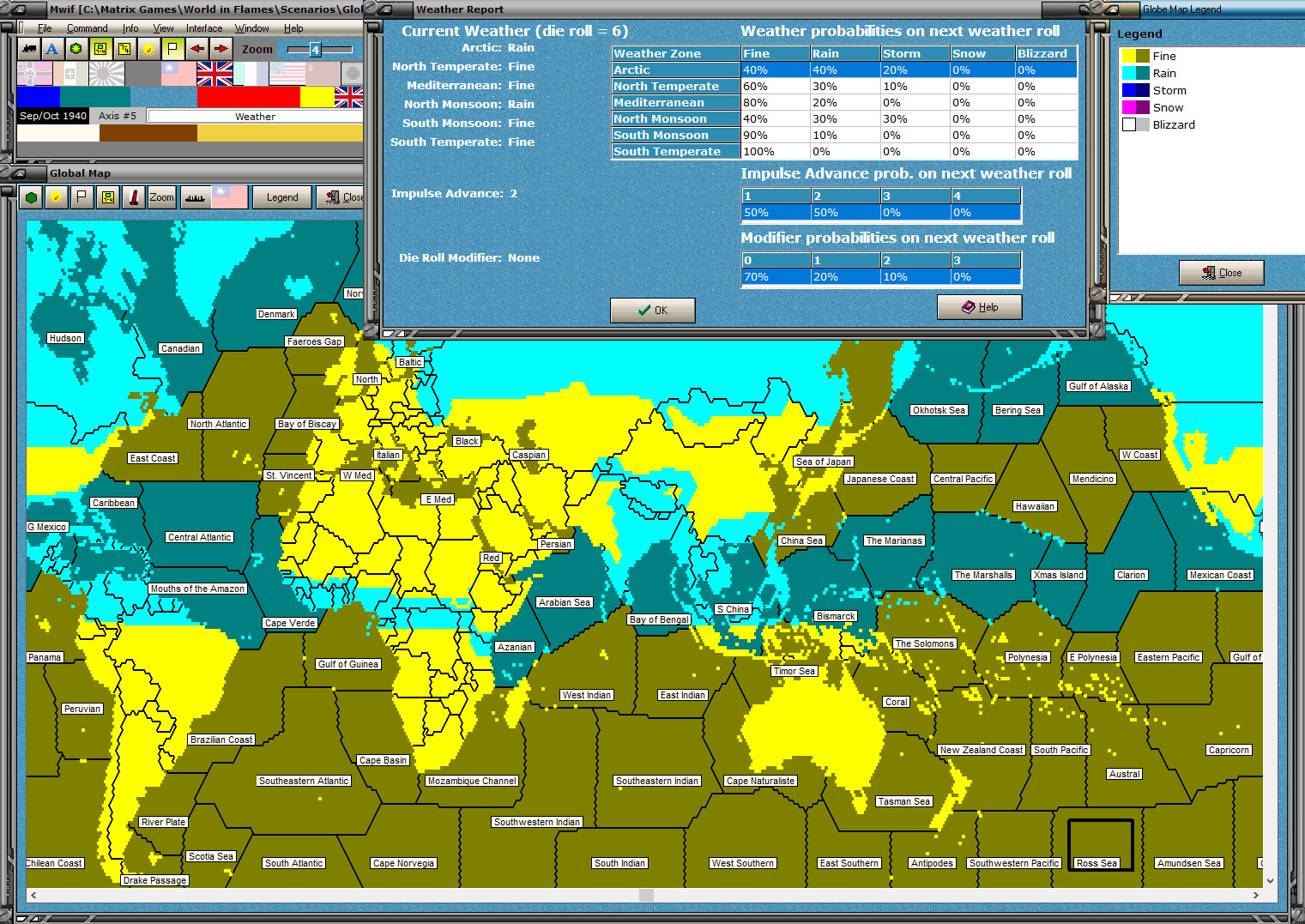Viewport: 1305px width, 924px height.
Task: Select the Union Jack flag in flag row
Action: click(x=214, y=74)
